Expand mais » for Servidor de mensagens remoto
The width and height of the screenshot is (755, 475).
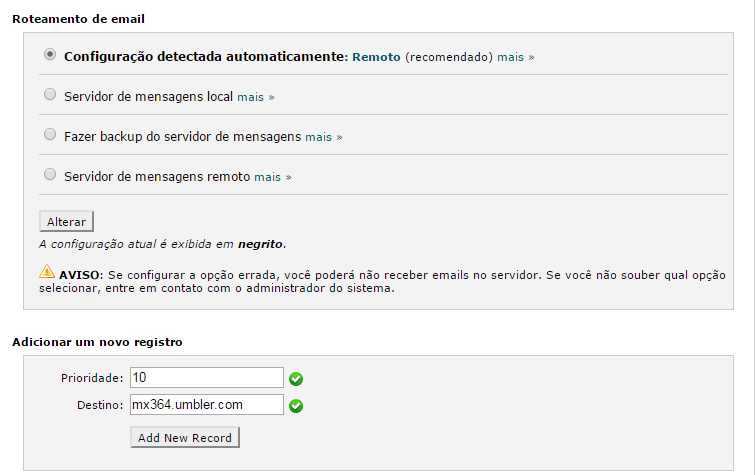pyautogui.click(x=273, y=177)
